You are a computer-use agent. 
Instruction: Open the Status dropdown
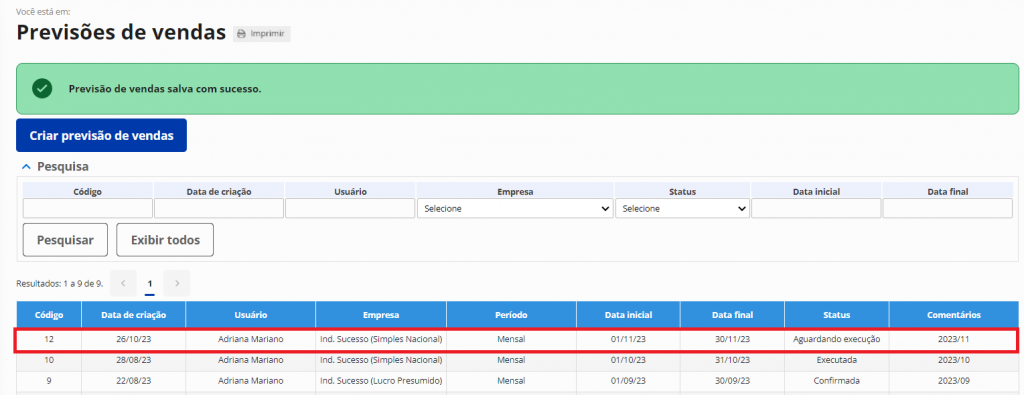(682, 208)
